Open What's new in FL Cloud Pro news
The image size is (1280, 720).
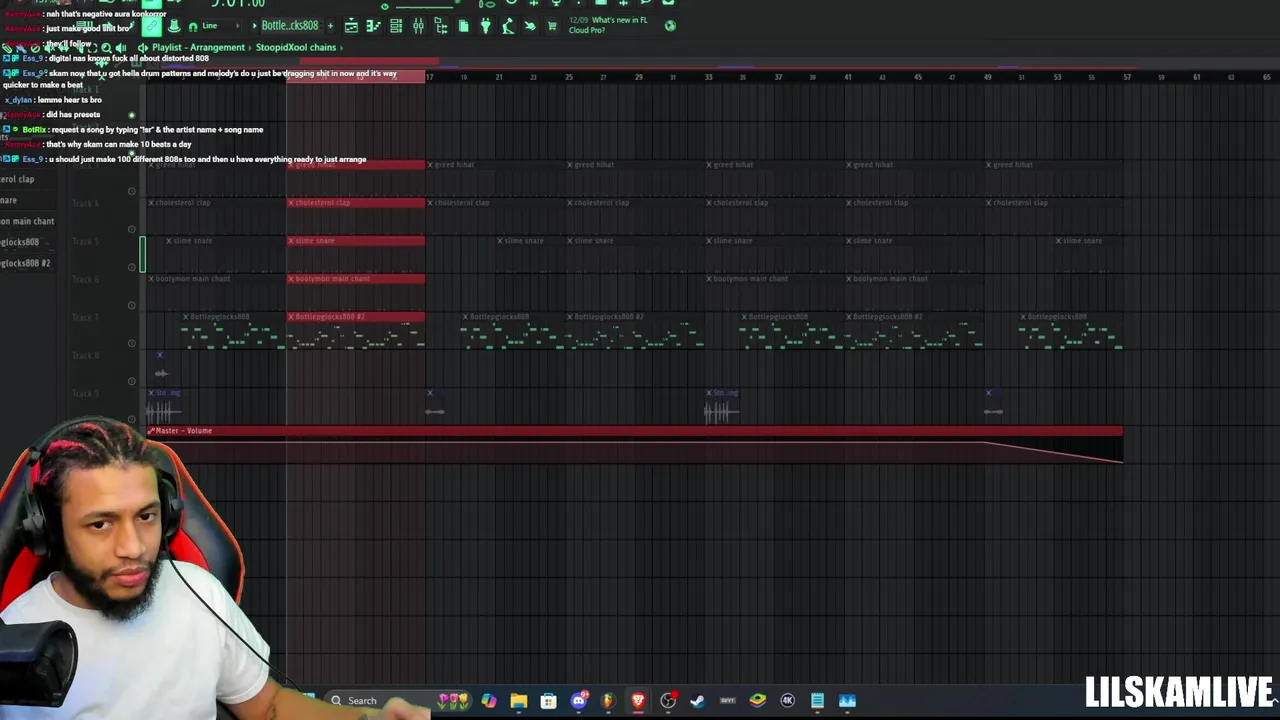click(608, 25)
